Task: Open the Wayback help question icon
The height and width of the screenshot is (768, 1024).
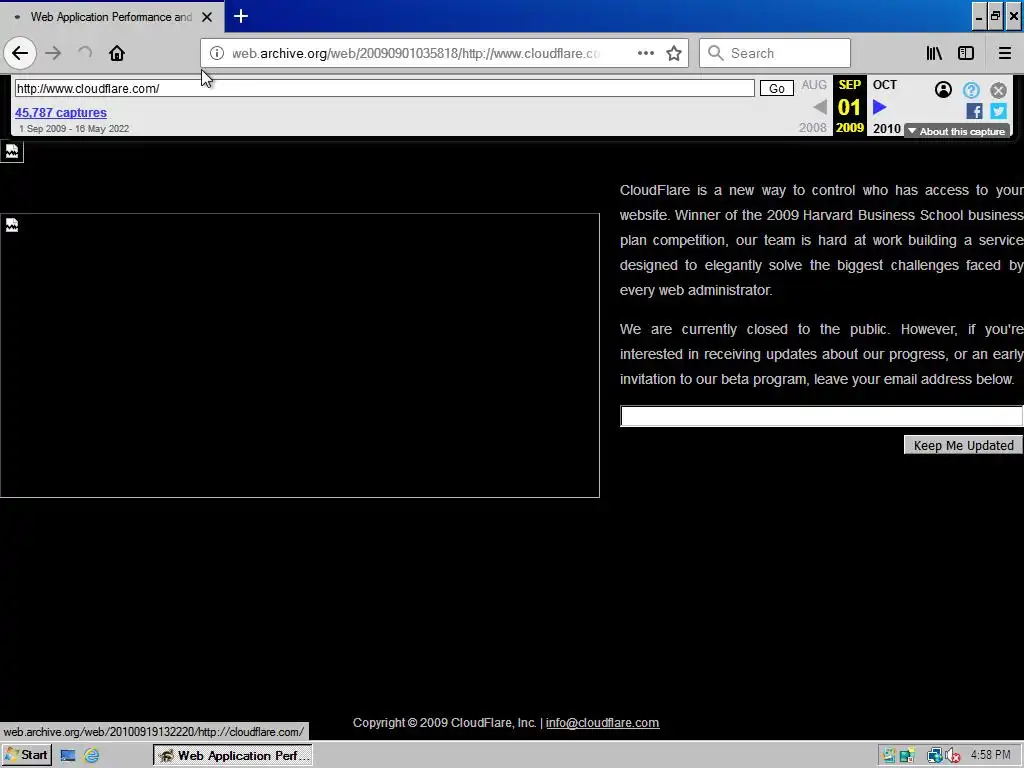Action: point(971,89)
